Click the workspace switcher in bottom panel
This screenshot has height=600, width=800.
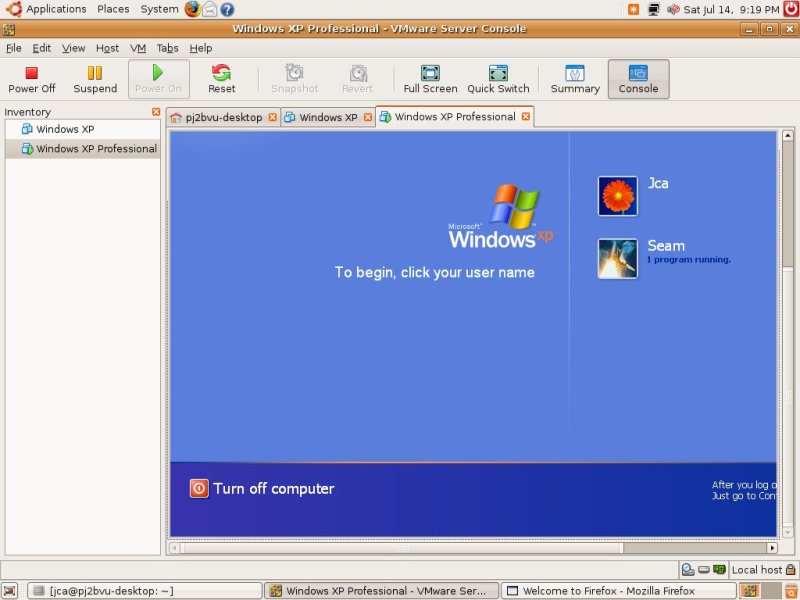coord(760,591)
